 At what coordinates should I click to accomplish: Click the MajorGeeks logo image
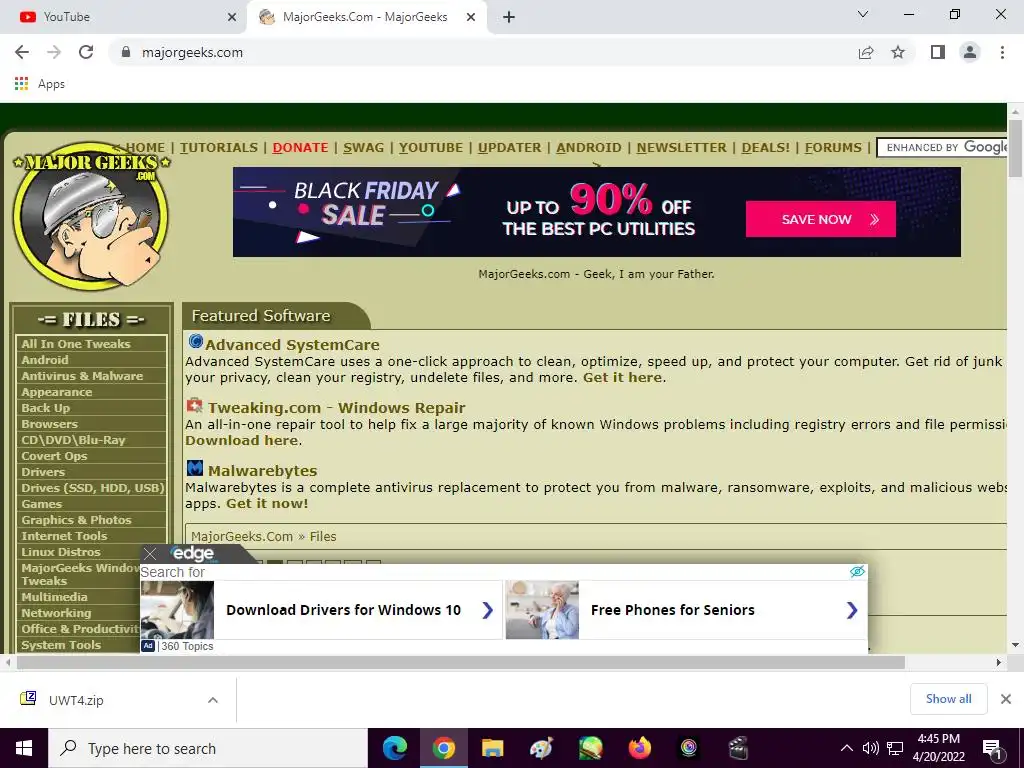point(91,216)
